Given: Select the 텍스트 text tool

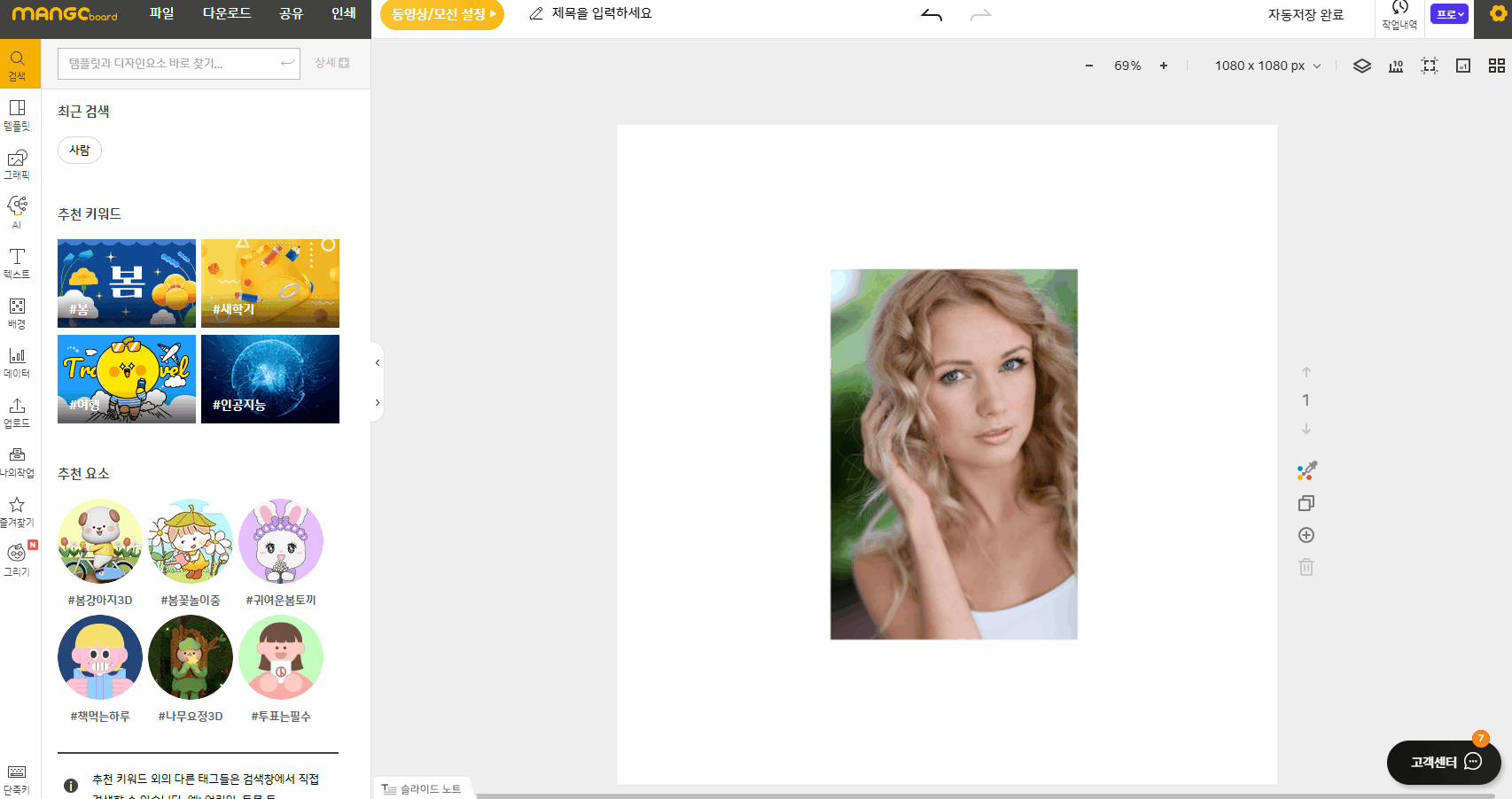Looking at the screenshot, I should tap(17, 263).
